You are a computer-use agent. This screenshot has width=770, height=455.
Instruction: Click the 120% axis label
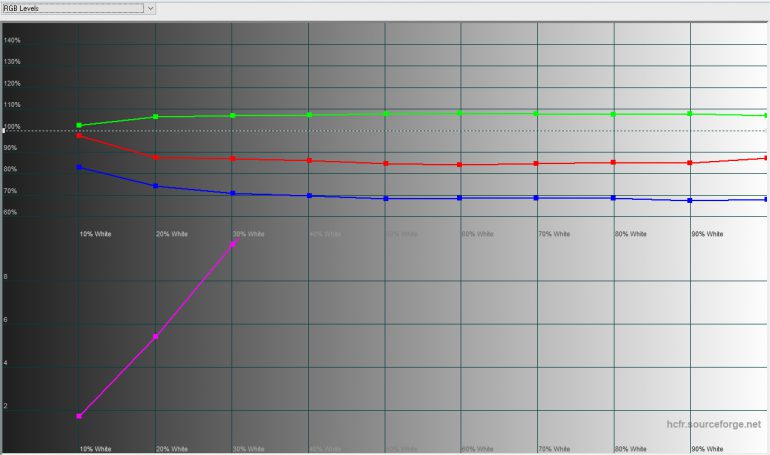(12, 83)
